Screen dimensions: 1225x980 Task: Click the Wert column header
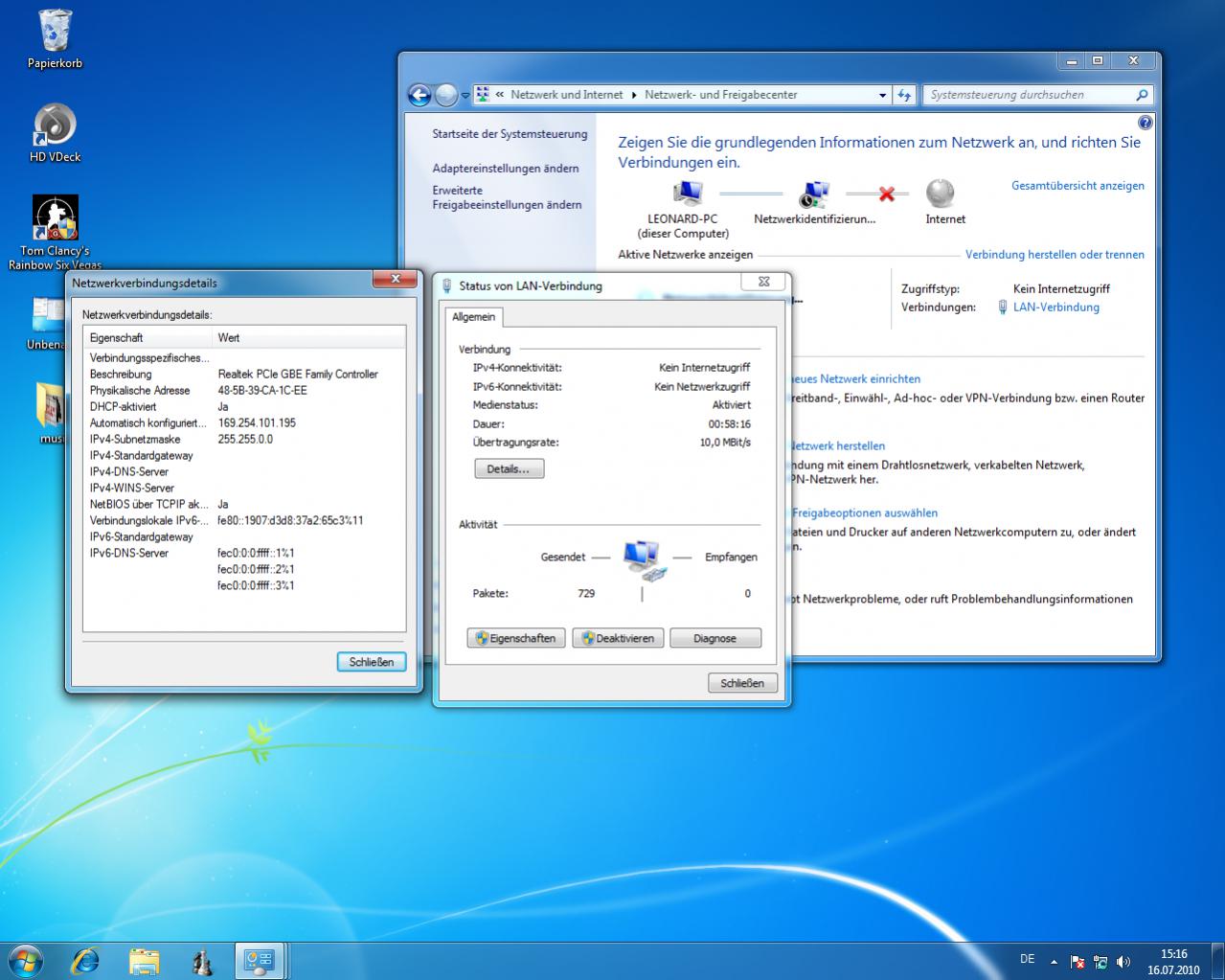pyautogui.click(x=229, y=337)
